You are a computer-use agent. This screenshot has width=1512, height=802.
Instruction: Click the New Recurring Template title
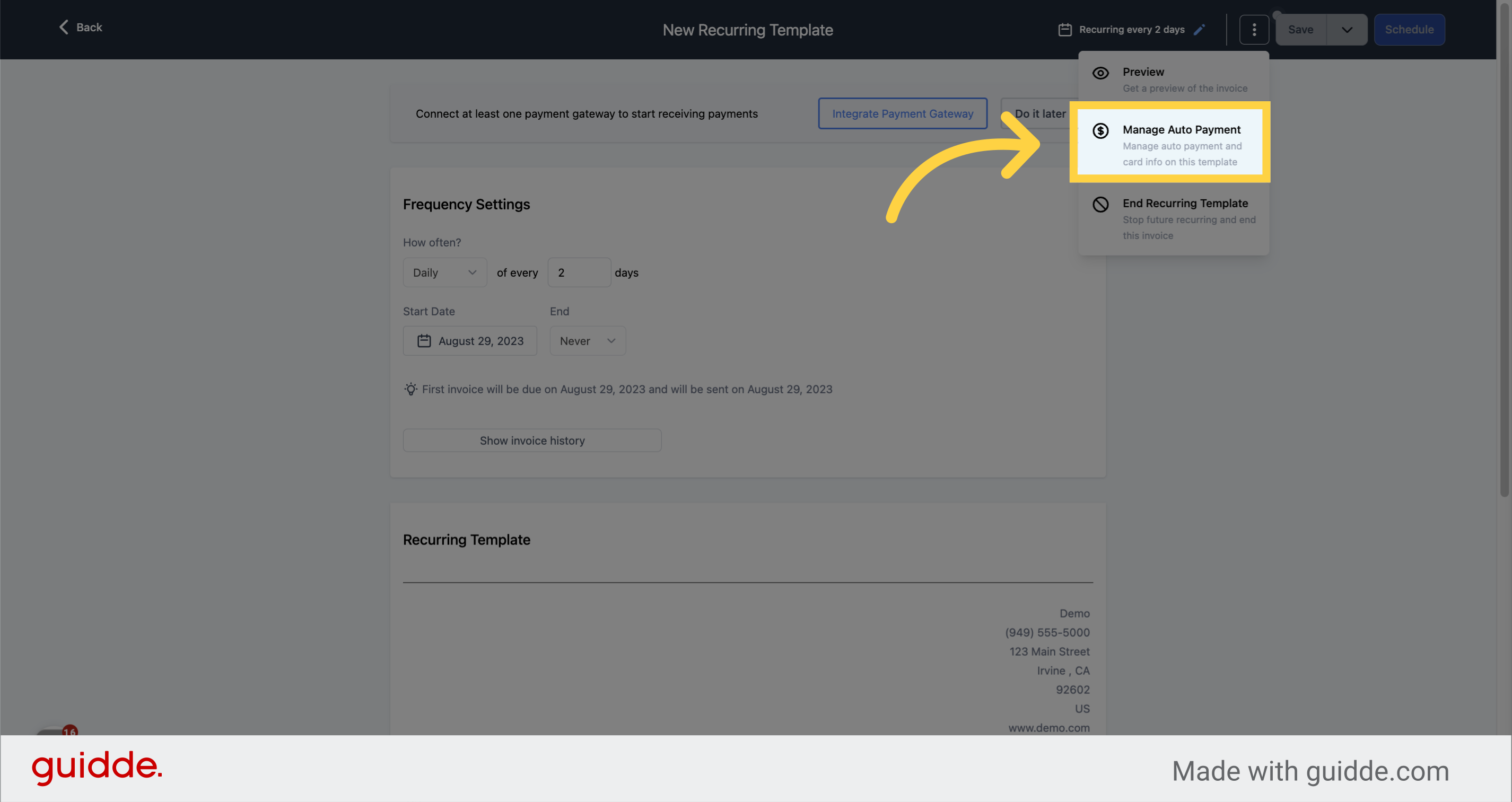pyautogui.click(x=748, y=30)
